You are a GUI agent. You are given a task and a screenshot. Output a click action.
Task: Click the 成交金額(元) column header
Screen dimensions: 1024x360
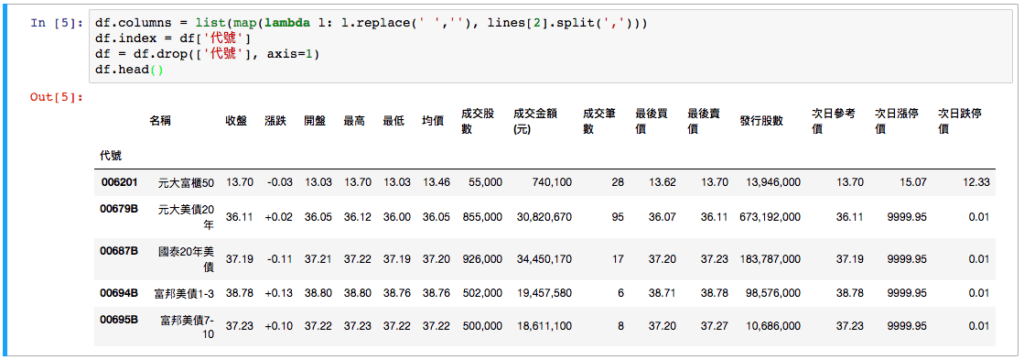(535, 121)
